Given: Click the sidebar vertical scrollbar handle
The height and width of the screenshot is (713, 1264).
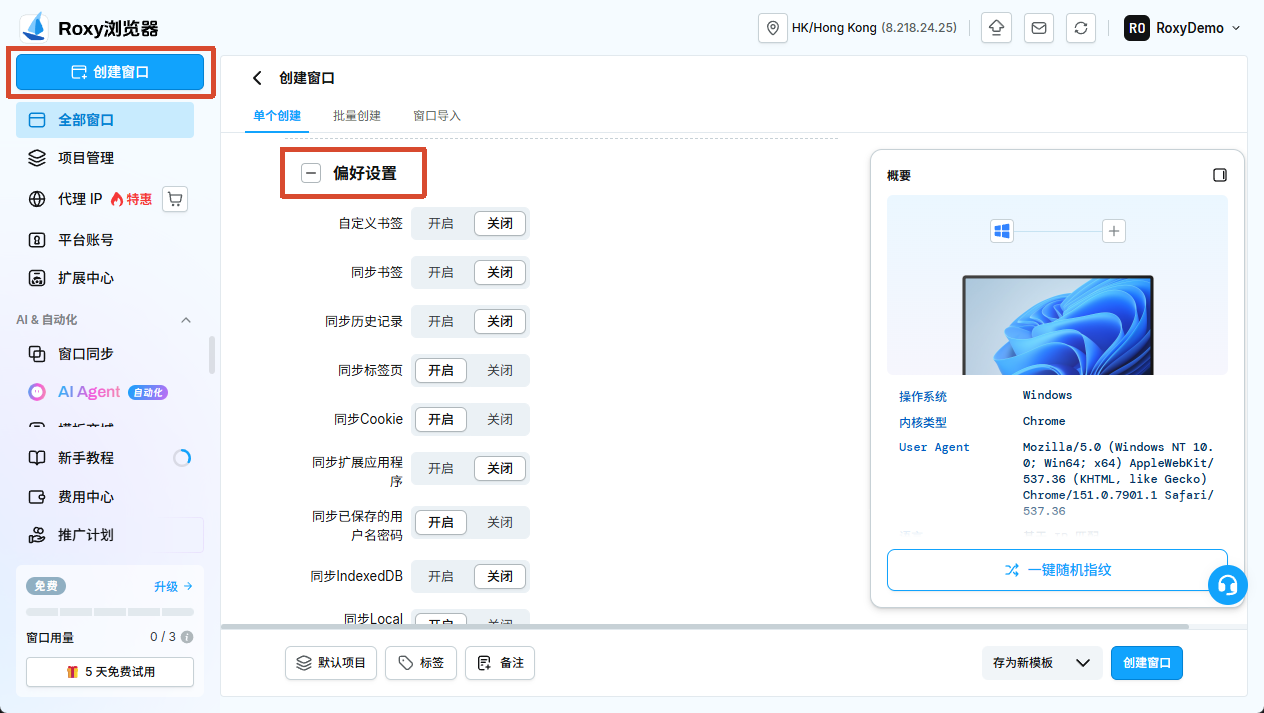Looking at the screenshot, I should [211, 354].
